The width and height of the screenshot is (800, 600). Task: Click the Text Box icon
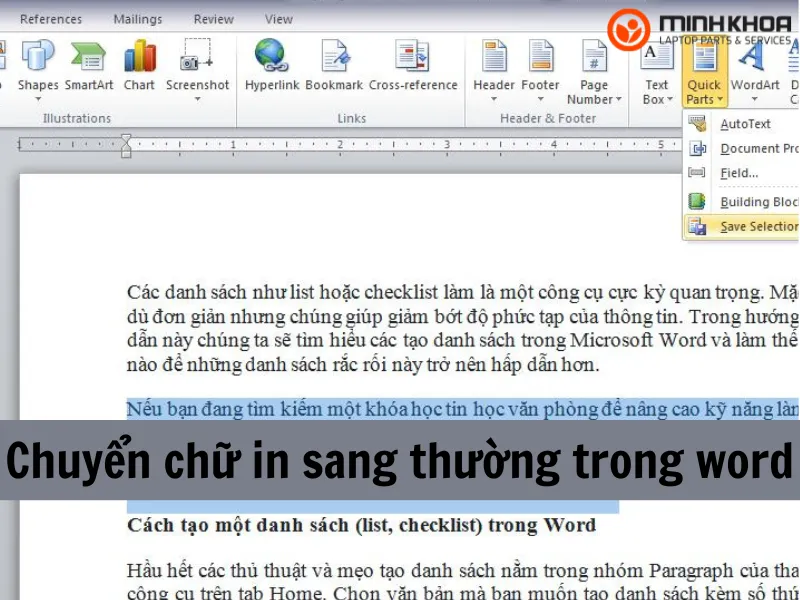(656, 56)
